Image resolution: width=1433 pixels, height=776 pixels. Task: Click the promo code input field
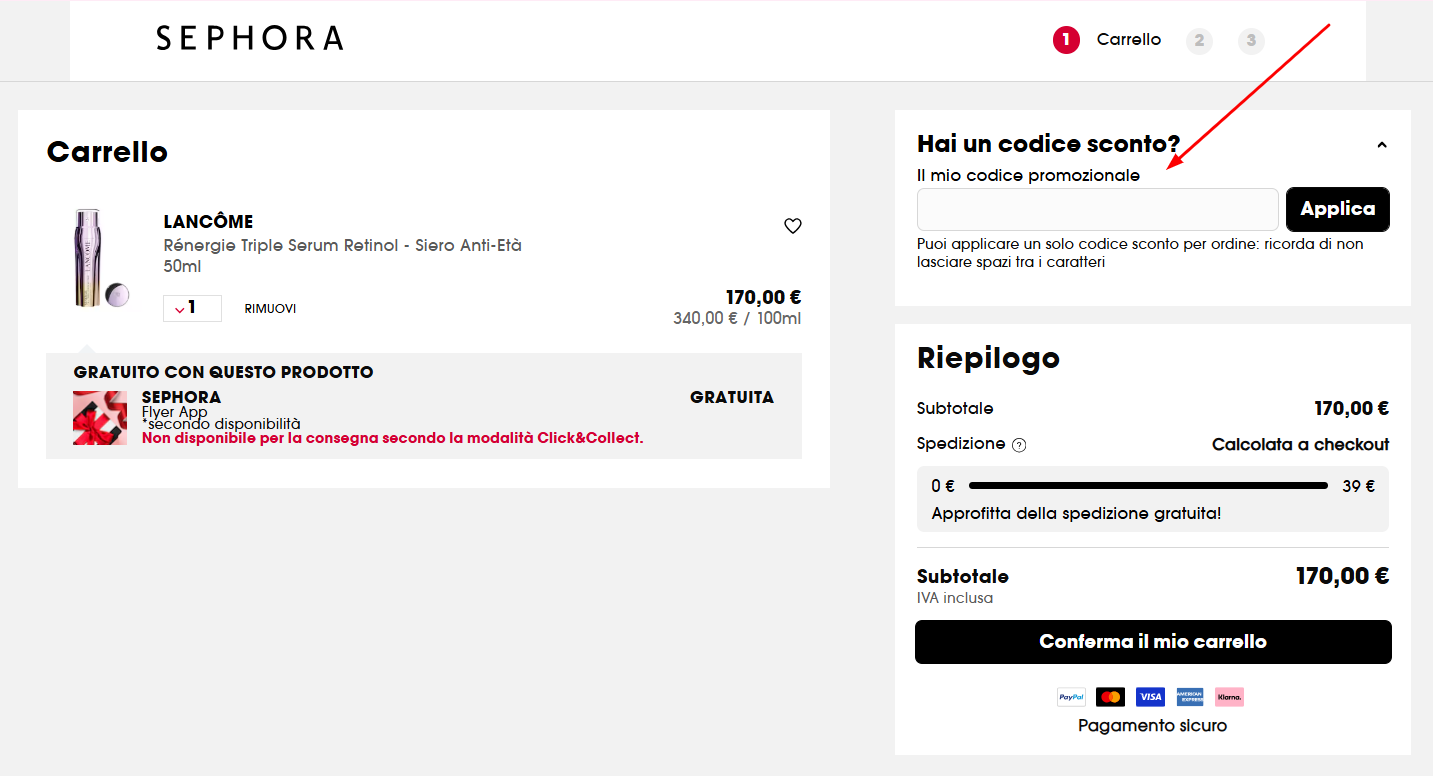point(1097,209)
